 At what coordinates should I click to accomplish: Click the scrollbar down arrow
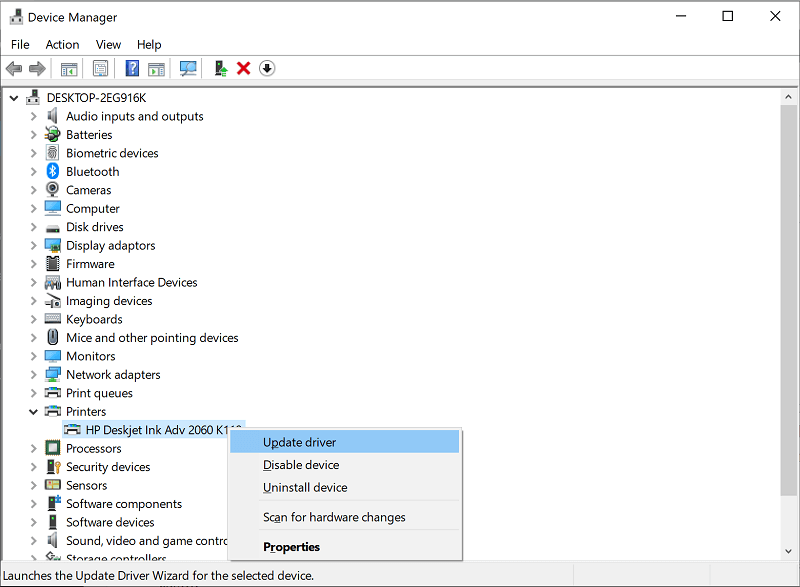[788, 551]
